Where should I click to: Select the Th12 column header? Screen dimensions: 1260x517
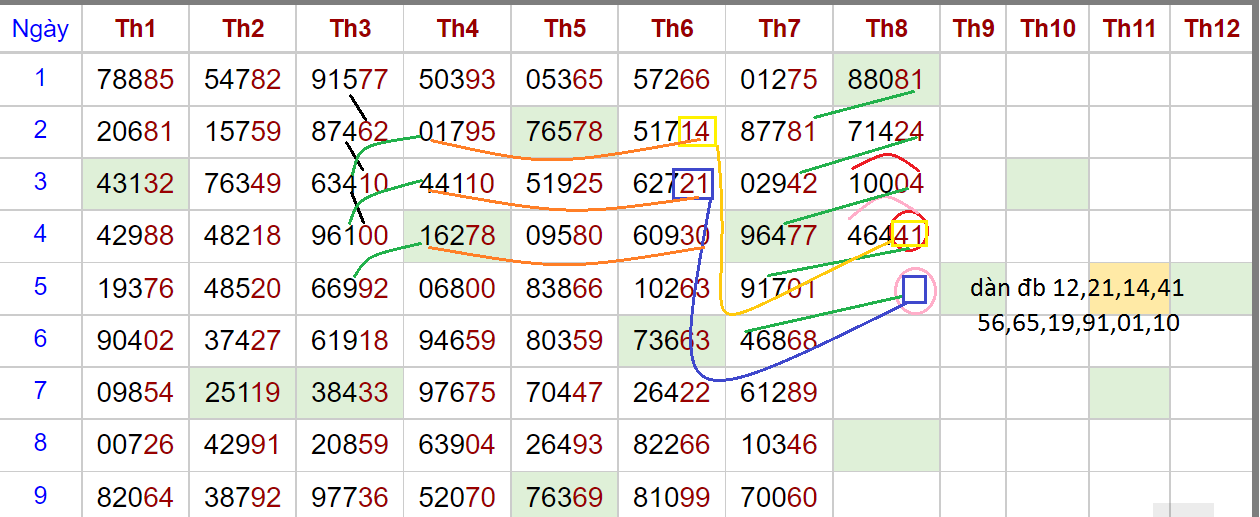[1212, 29]
